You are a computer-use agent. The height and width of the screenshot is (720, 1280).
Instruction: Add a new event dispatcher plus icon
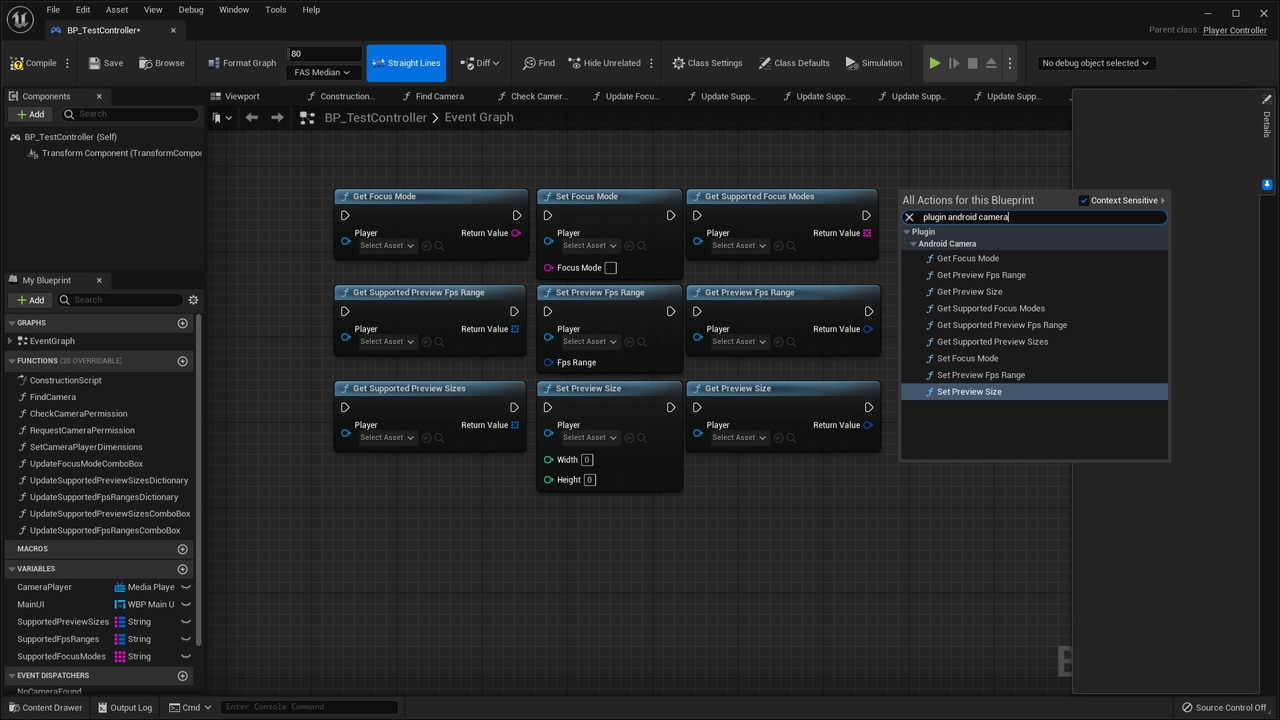pyautogui.click(x=182, y=676)
